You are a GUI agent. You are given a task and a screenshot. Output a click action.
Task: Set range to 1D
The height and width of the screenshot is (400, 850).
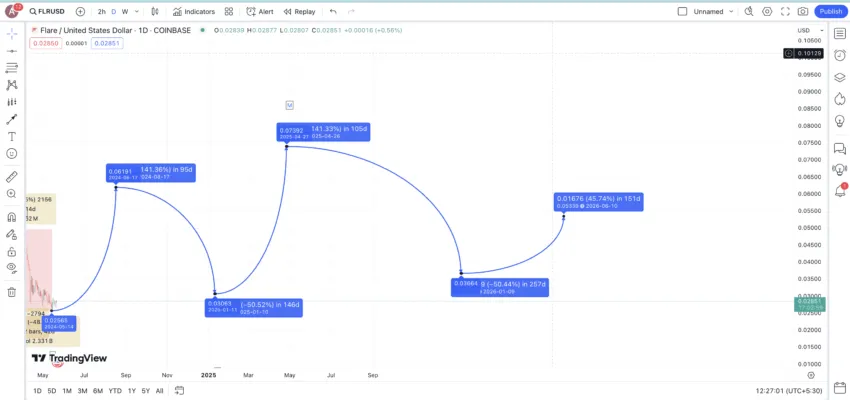coord(37,391)
